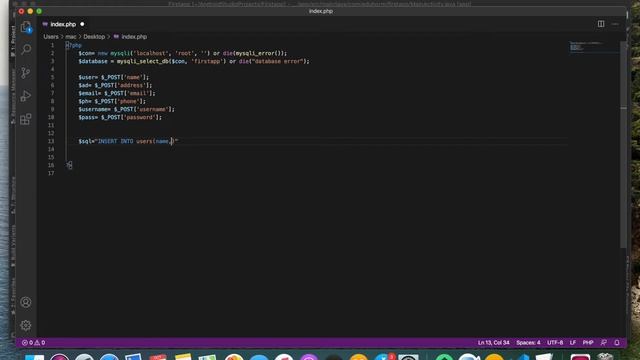640x360 pixels.
Task: Click the $ad= $_POST['address'] line
Action: pyautogui.click(x=115, y=85)
